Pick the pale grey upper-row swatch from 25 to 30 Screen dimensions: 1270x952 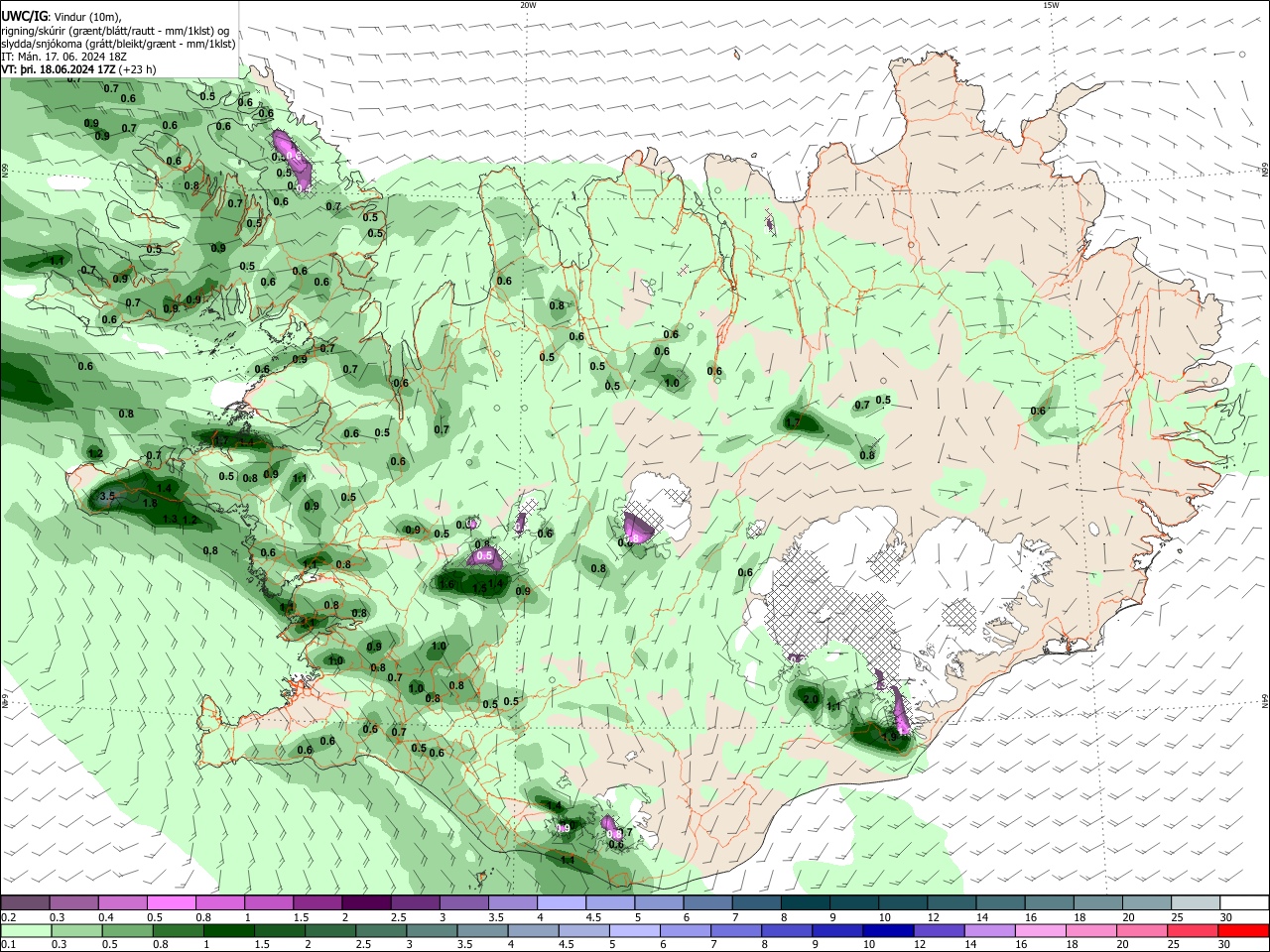(x=1196, y=902)
